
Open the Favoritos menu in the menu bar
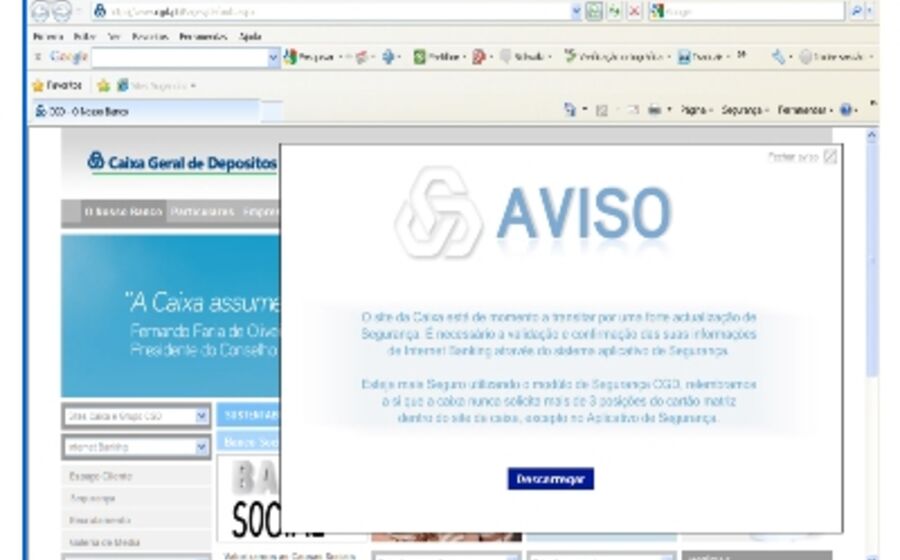150,37
